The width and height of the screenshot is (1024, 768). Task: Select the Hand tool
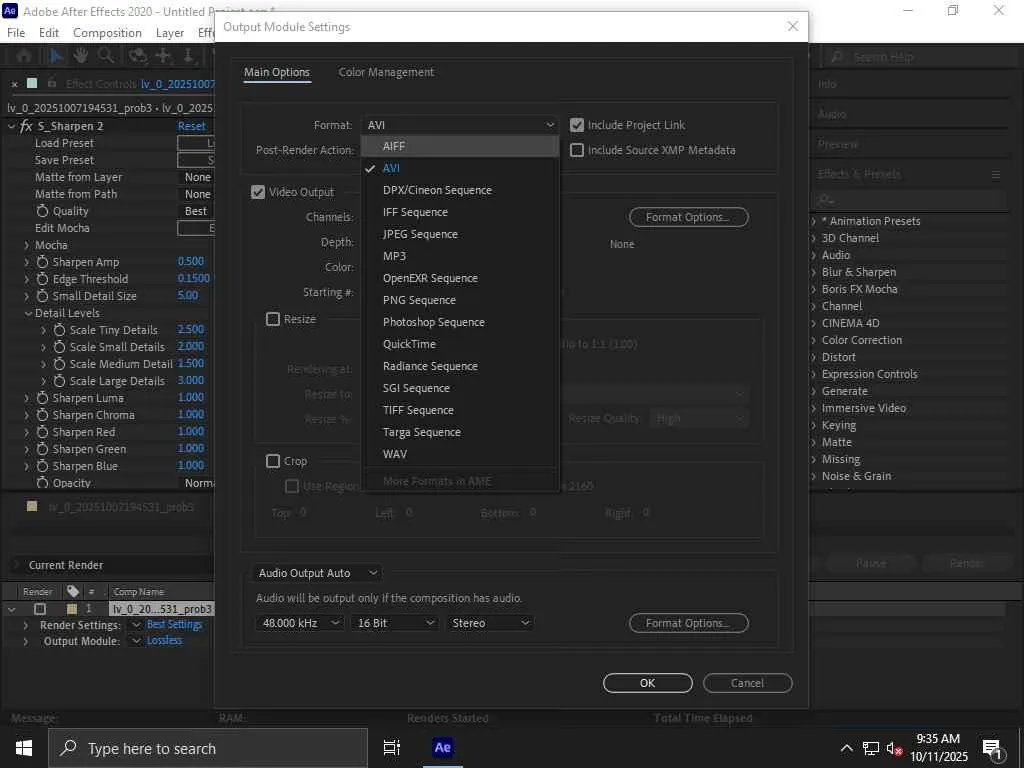pyautogui.click(x=80, y=56)
